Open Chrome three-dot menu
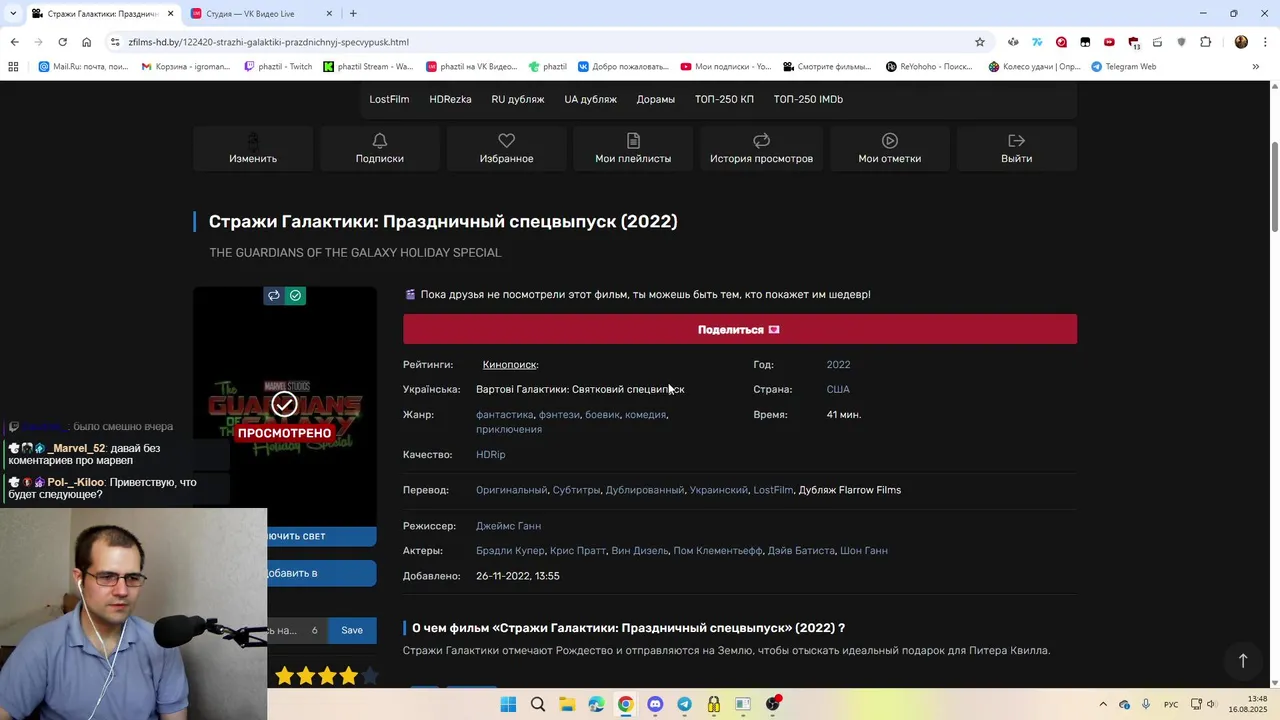The width and height of the screenshot is (1280, 720). pyautogui.click(x=1265, y=42)
